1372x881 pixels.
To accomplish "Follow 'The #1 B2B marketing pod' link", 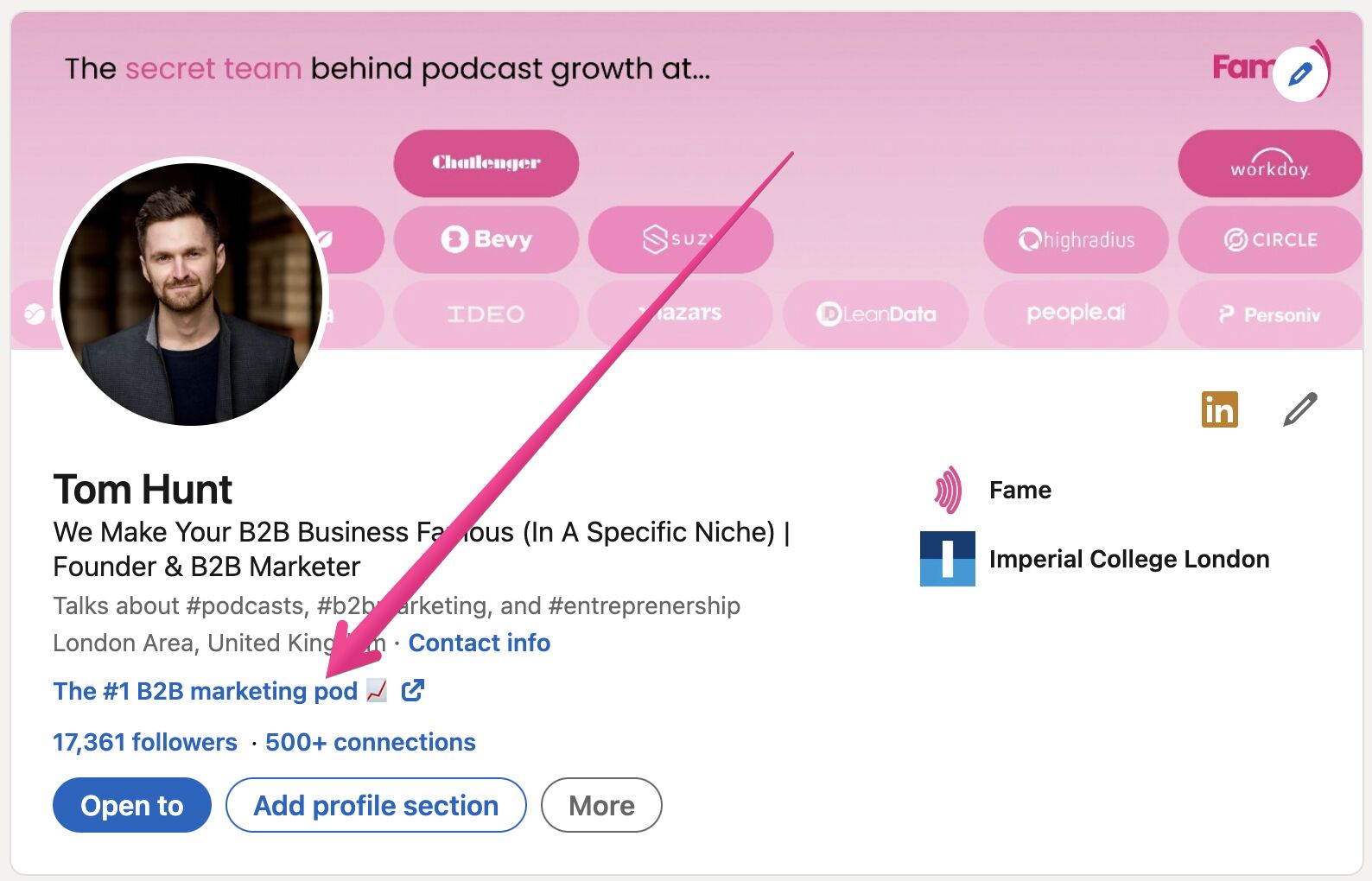I will click(x=206, y=691).
